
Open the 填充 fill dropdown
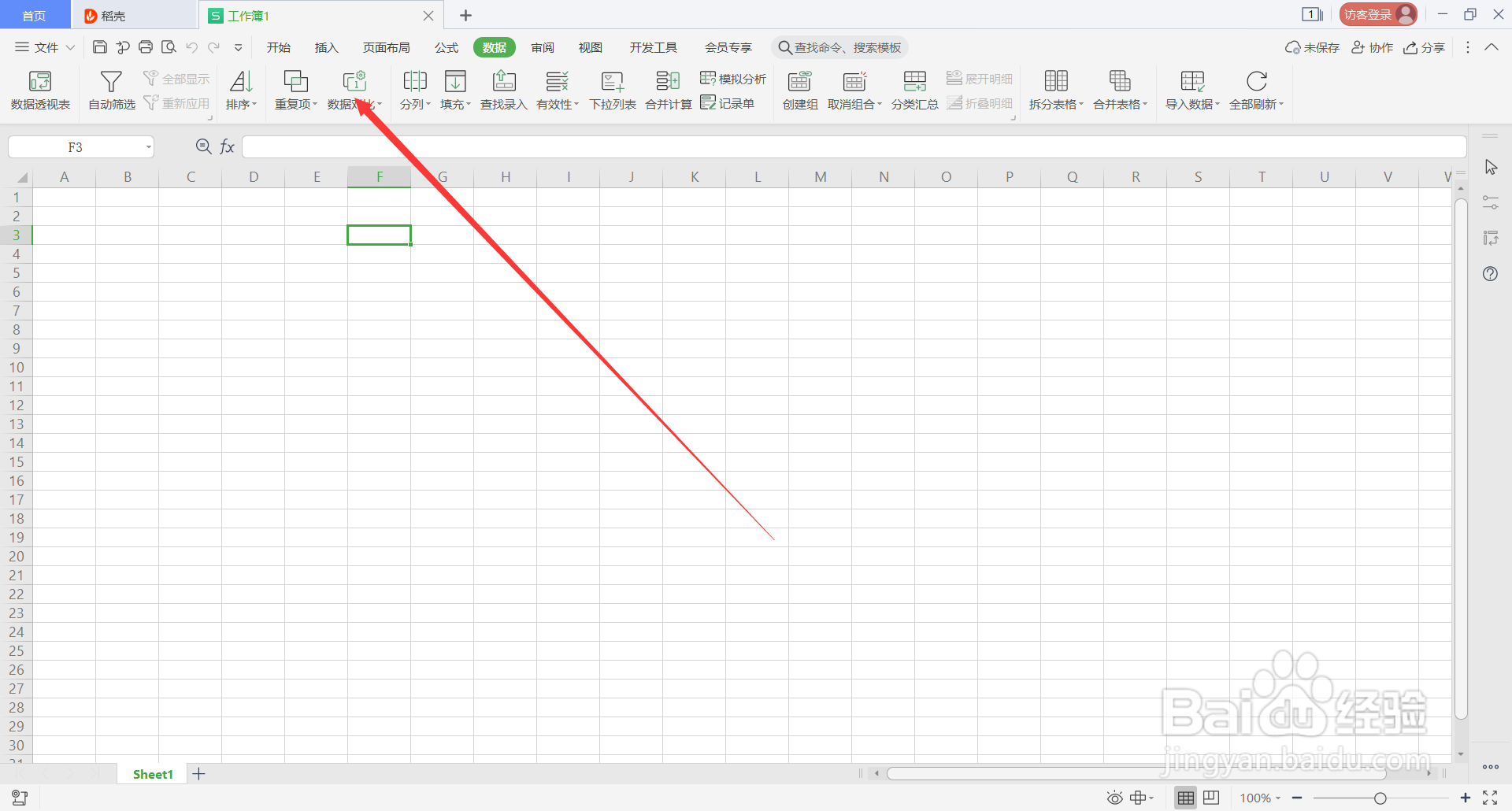click(x=455, y=91)
